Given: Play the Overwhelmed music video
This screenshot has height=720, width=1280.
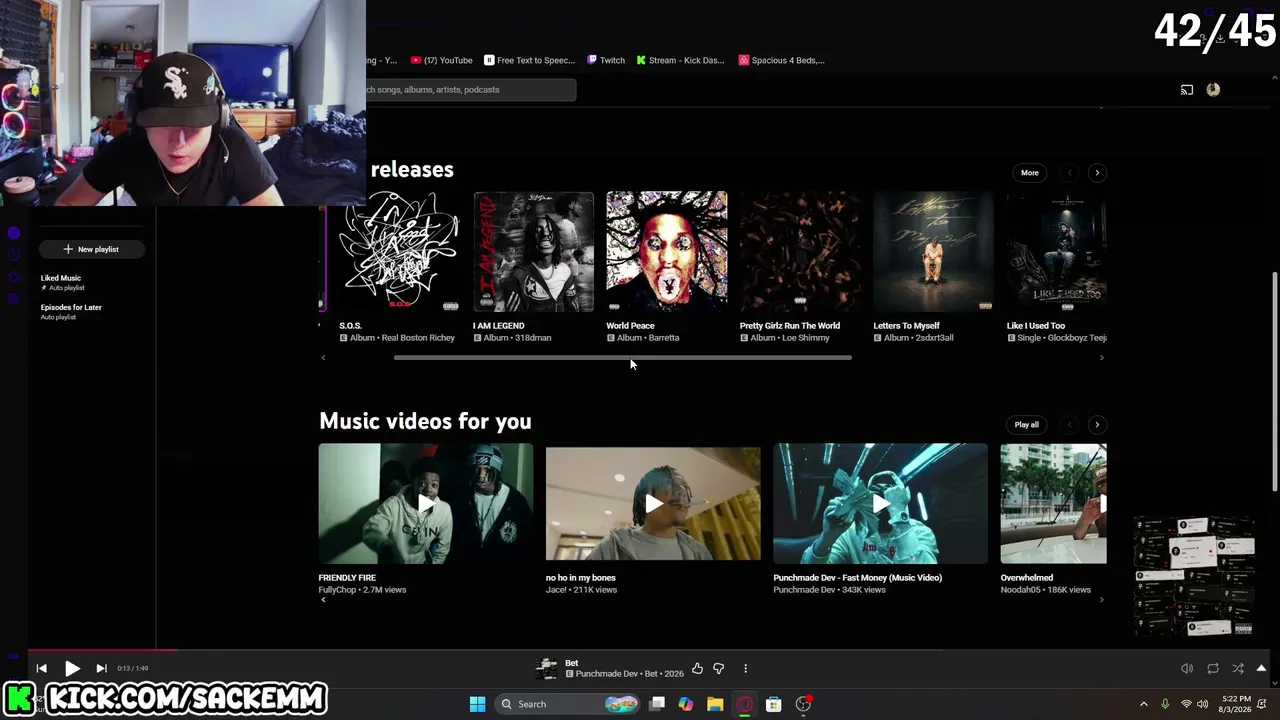Looking at the screenshot, I should pos(1054,504).
